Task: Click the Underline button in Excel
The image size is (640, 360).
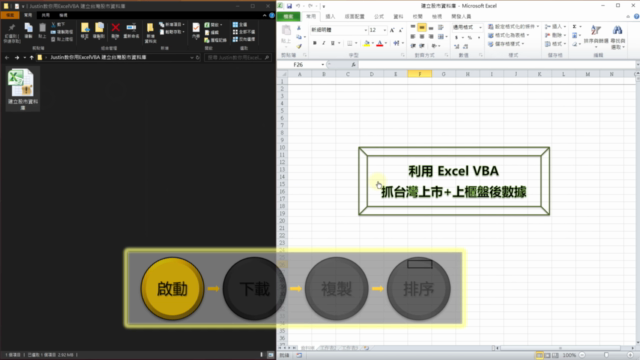Action: (x=333, y=43)
